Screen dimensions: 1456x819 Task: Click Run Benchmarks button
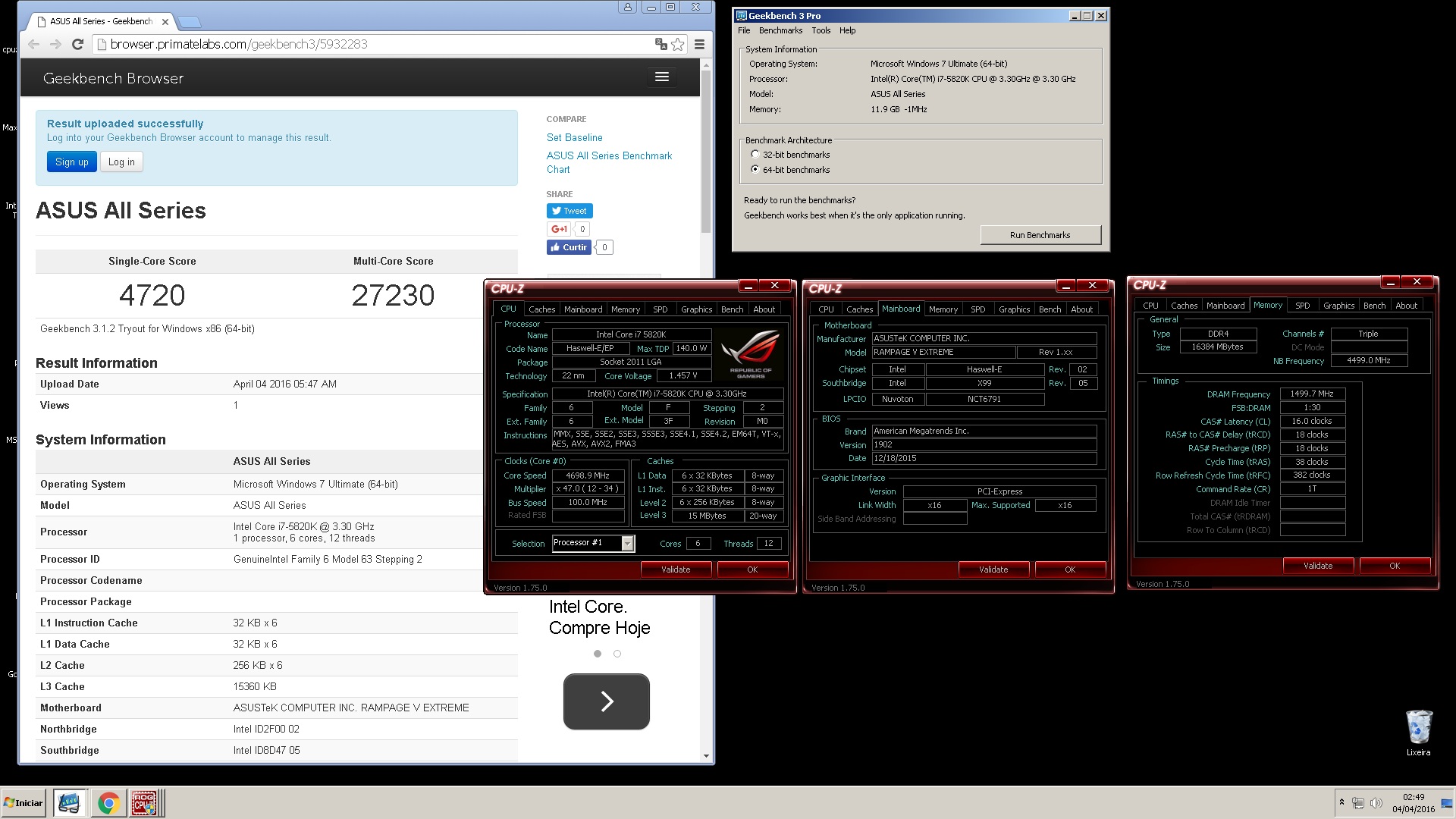pyautogui.click(x=1040, y=235)
